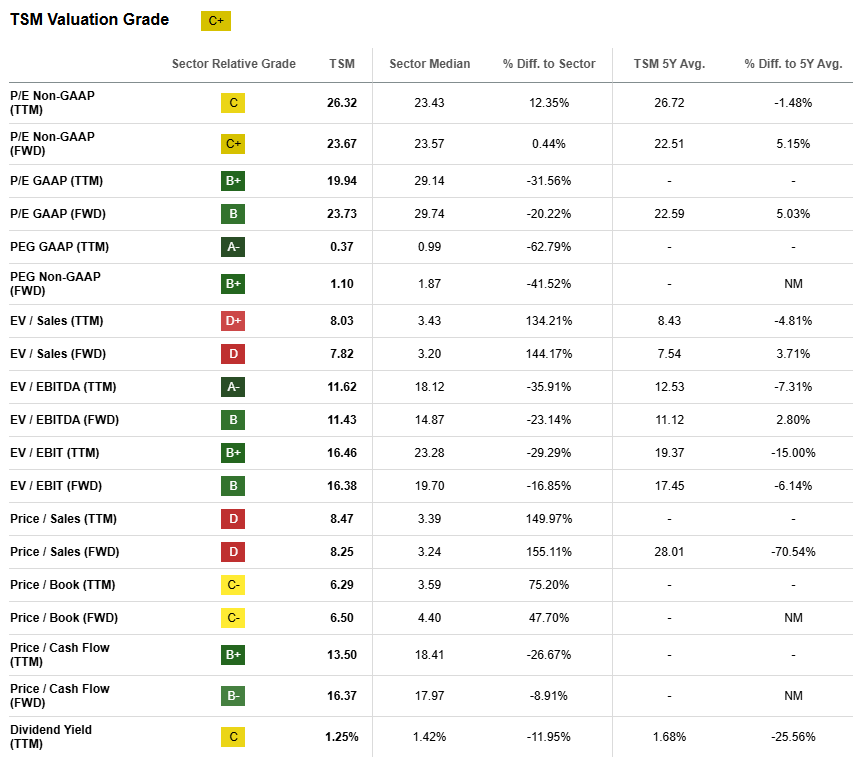The height and width of the screenshot is (757, 856).
Task: Click the B- grade for Price / Cash Flow (FWD)
Action: pyautogui.click(x=232, y=695)
